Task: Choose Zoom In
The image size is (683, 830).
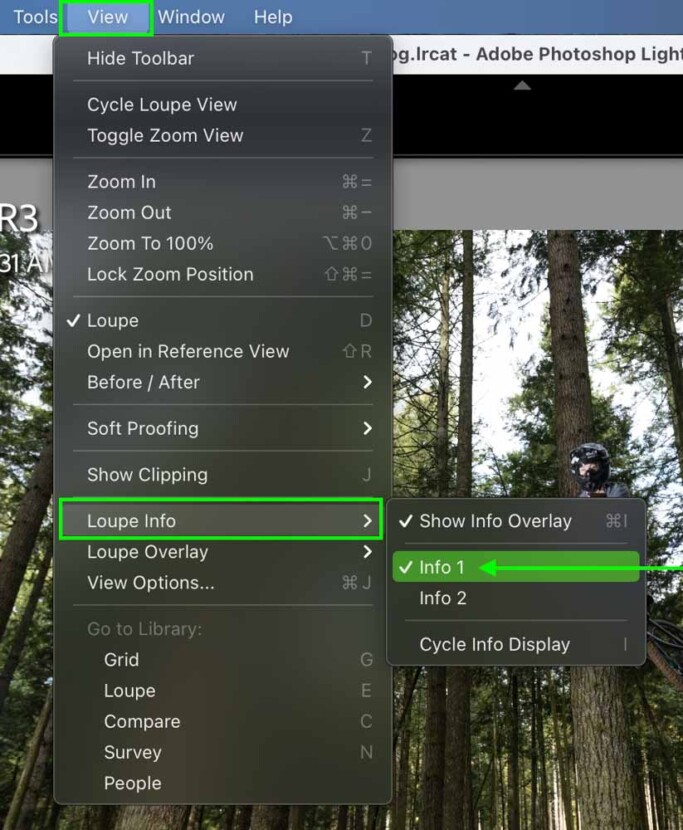Action: click(x=223, y=182)
